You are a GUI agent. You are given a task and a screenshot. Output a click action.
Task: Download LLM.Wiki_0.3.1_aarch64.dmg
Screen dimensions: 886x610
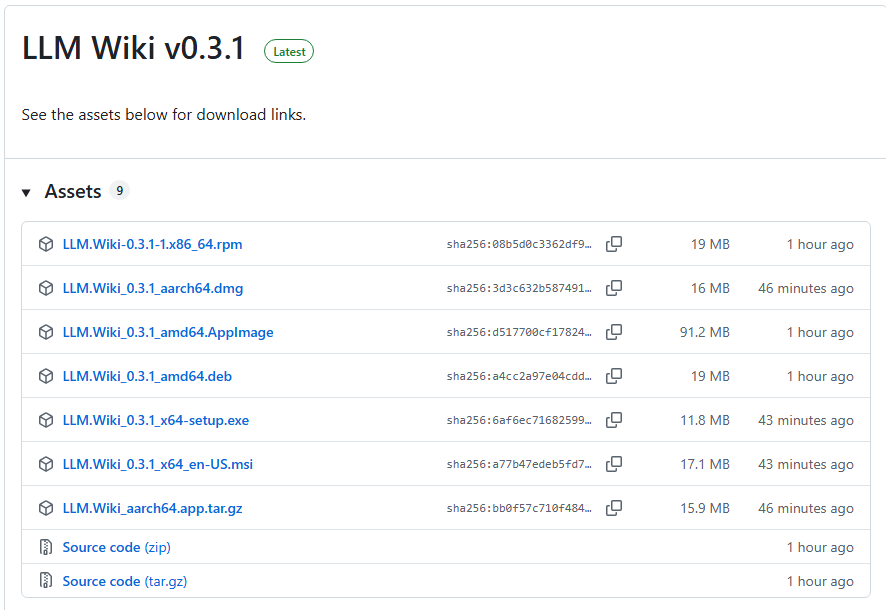point(153,288)
